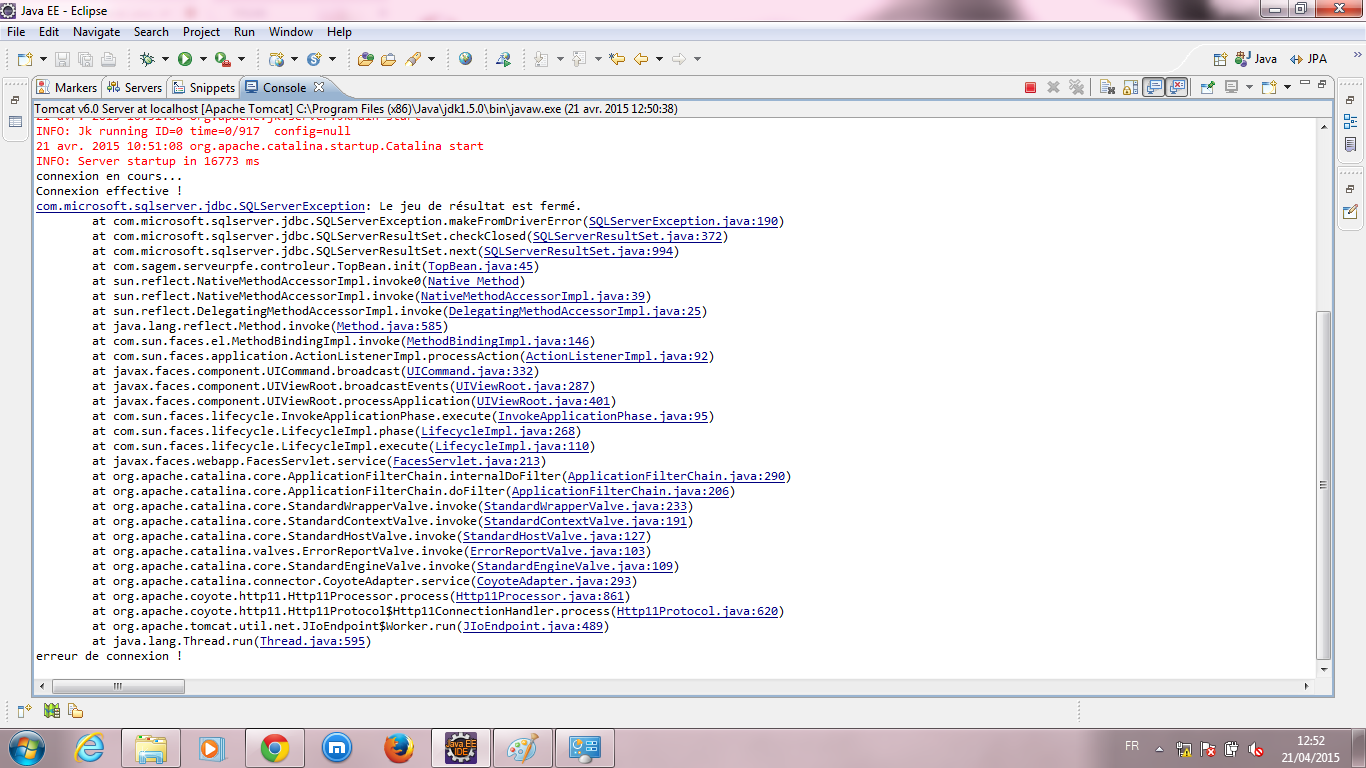Open the Web Browser globe icon
The height and width of the screenshot is (768, 1366).
pos(465,59)
